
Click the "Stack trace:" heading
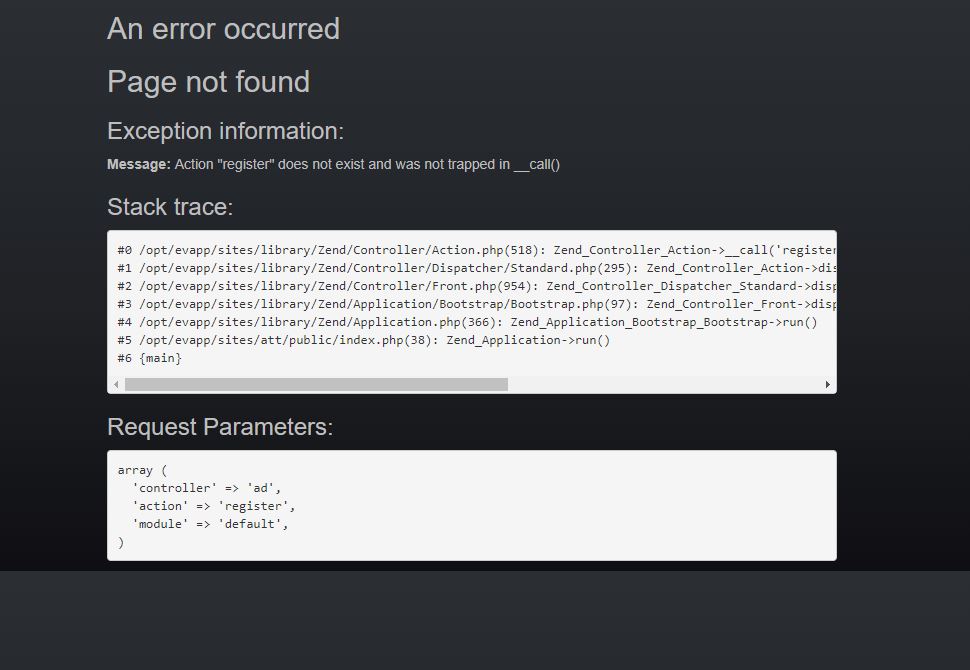click(170, 207)
